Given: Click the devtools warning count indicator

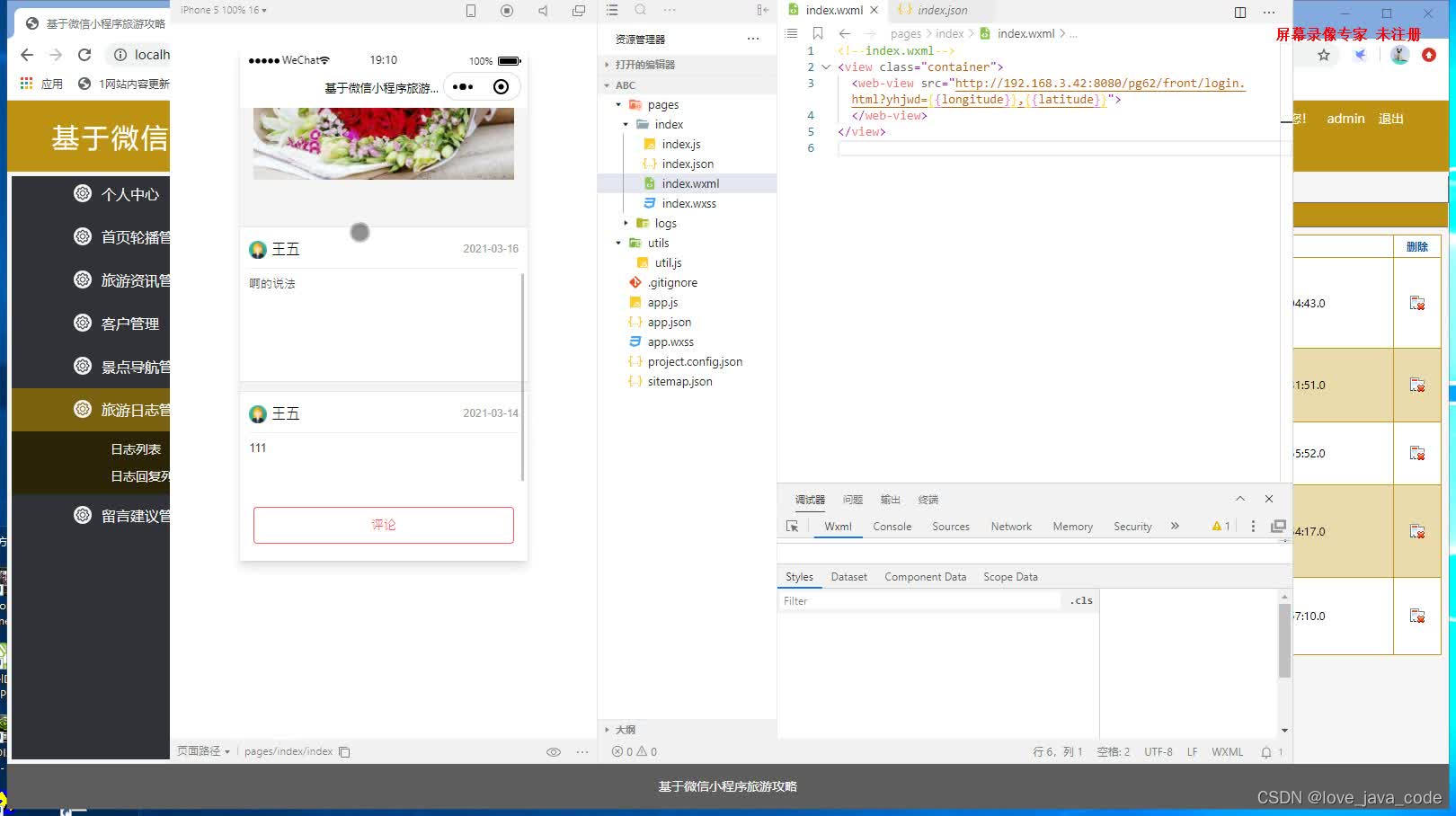Looking at the screenshot, I should pyautogui.click(x=1221, y=527).
